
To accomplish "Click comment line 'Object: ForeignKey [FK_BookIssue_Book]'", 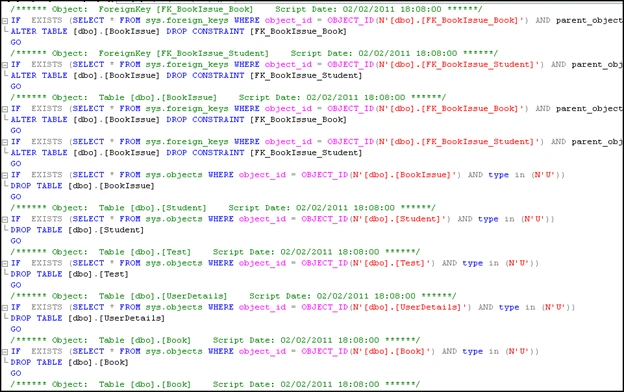I will (x=246, y=9).
